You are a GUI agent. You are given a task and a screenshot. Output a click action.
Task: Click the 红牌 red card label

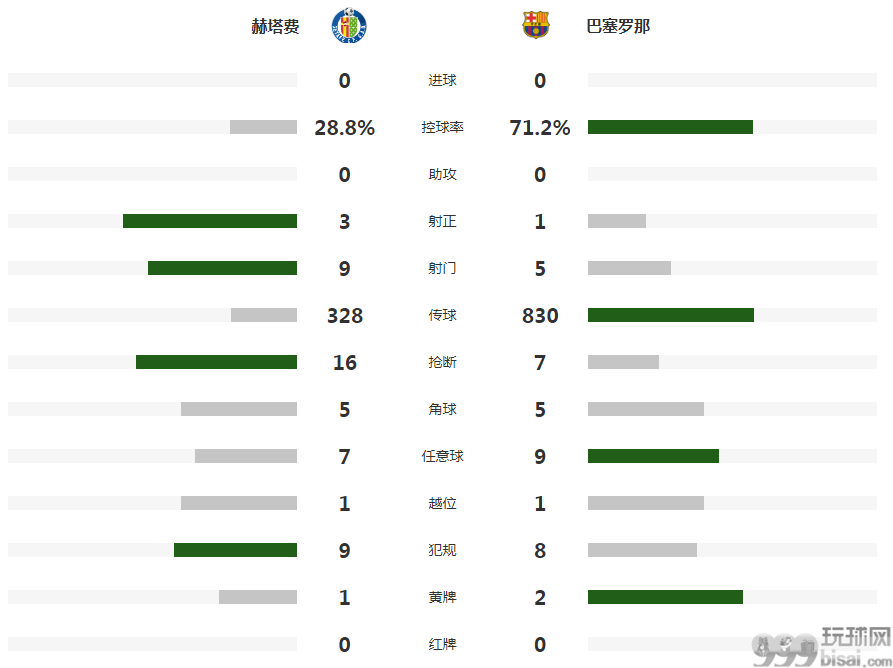point(443,644)
